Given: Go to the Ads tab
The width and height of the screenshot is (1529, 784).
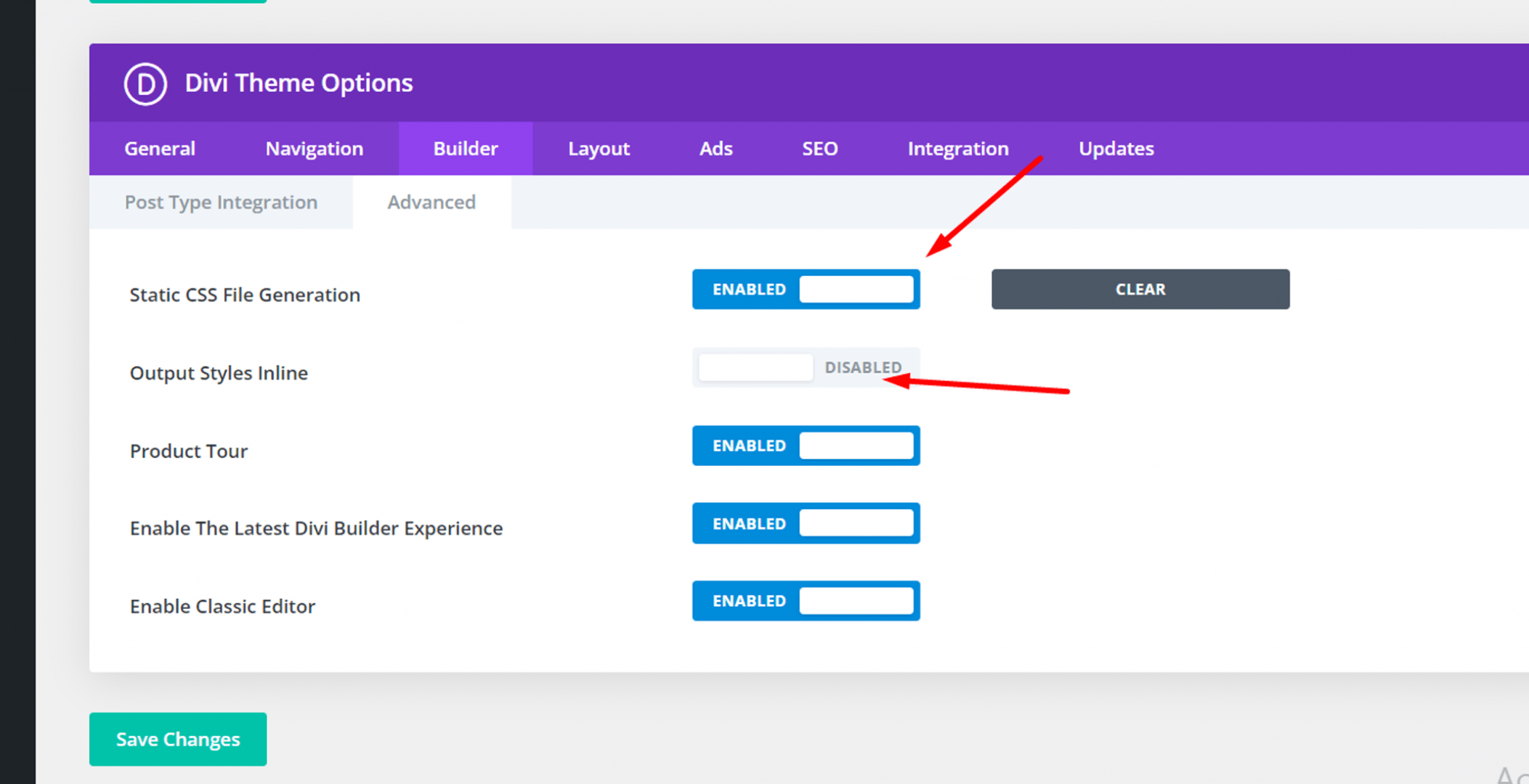Looking at the screenshot, I should click(x=715, y=149).
